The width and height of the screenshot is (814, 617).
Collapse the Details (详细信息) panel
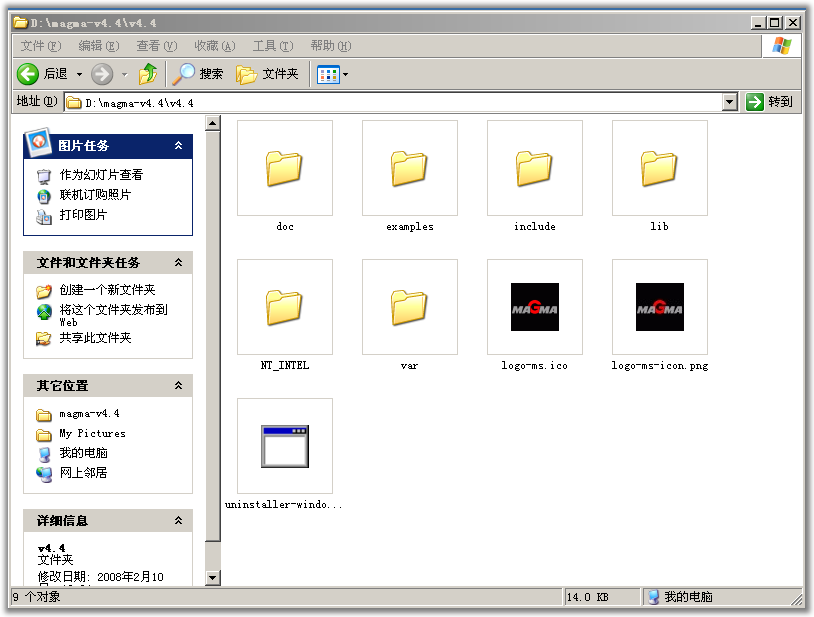tap(178, 520)
